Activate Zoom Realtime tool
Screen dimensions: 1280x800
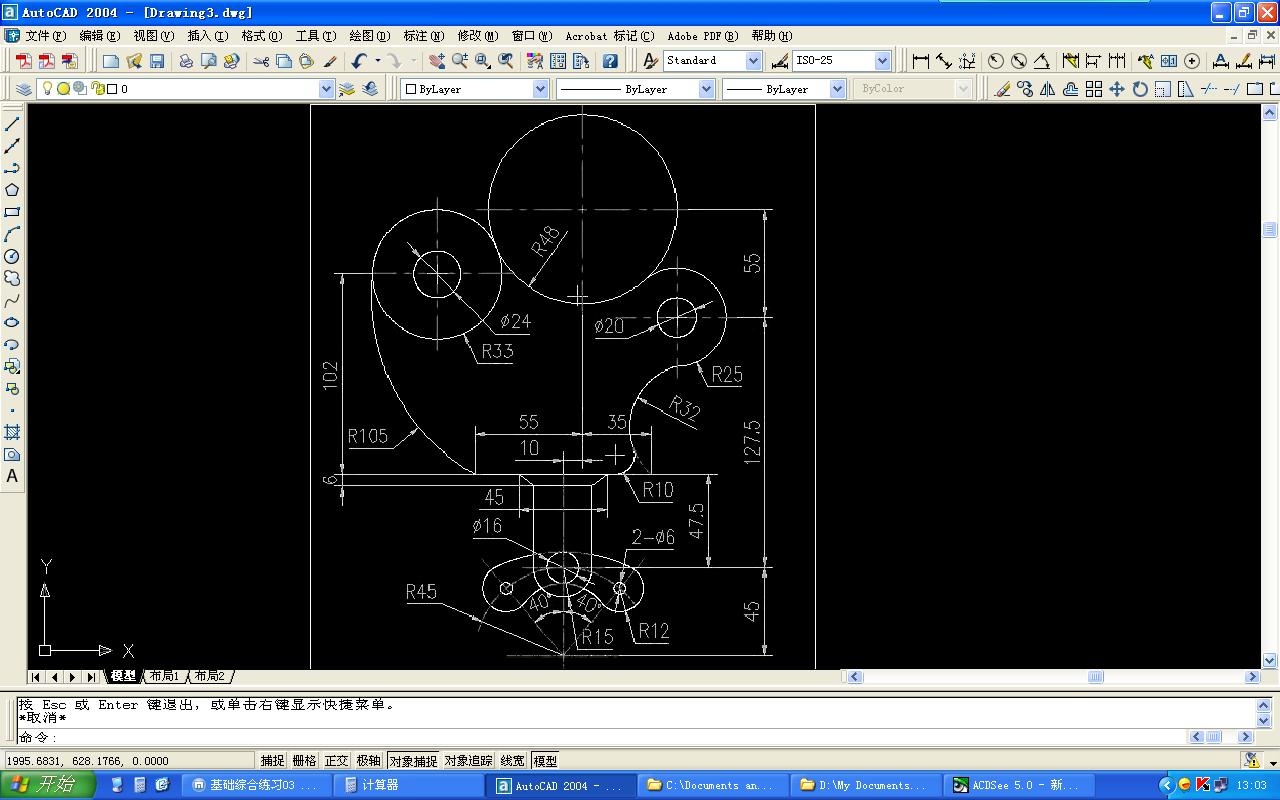pyautogui.click(x=459, y=61)
